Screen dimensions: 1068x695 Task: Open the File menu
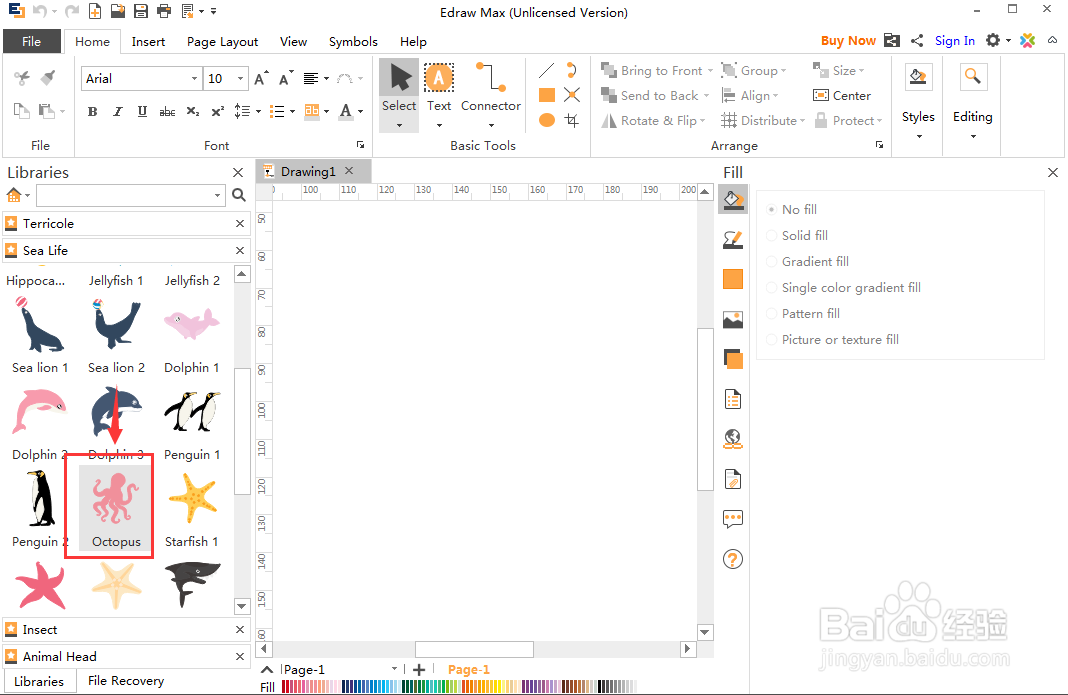pos(31,42)
